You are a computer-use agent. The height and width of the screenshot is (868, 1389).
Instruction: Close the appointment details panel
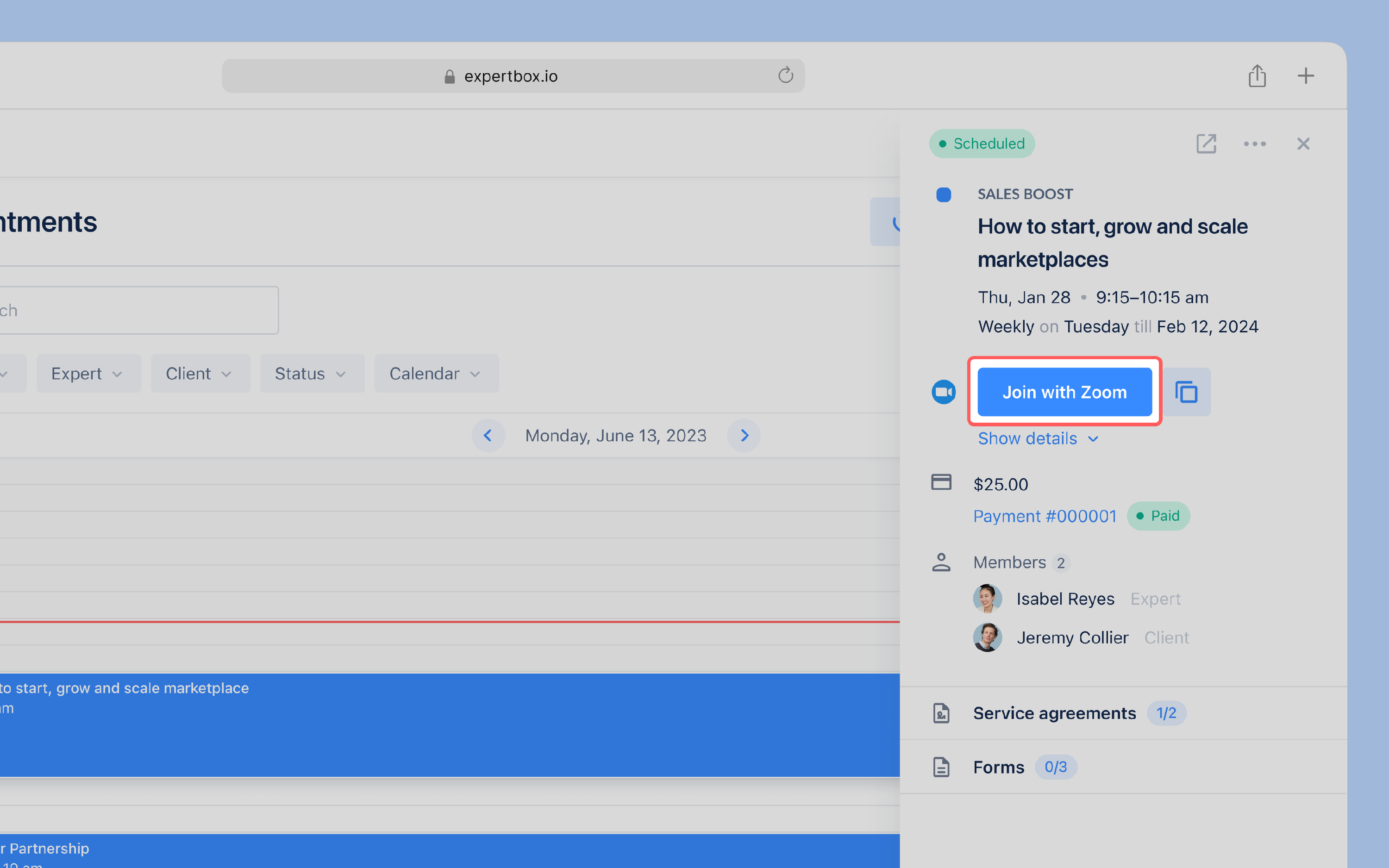coord(1303,144)
